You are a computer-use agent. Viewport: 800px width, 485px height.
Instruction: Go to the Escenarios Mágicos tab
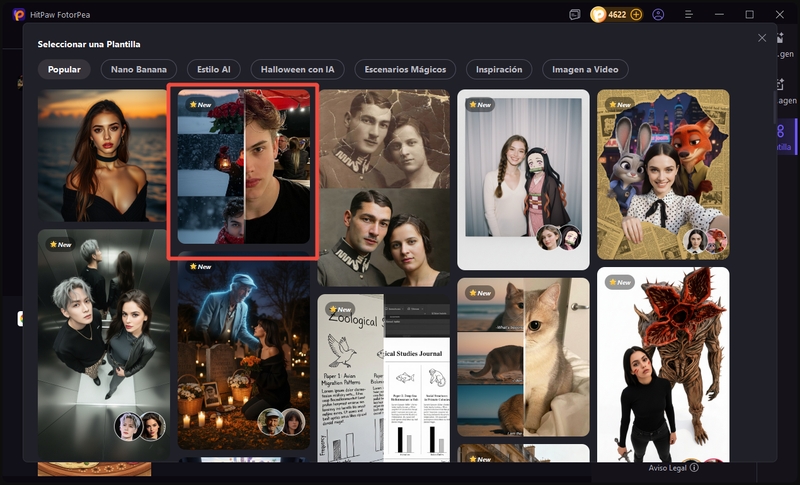(405, 70)
